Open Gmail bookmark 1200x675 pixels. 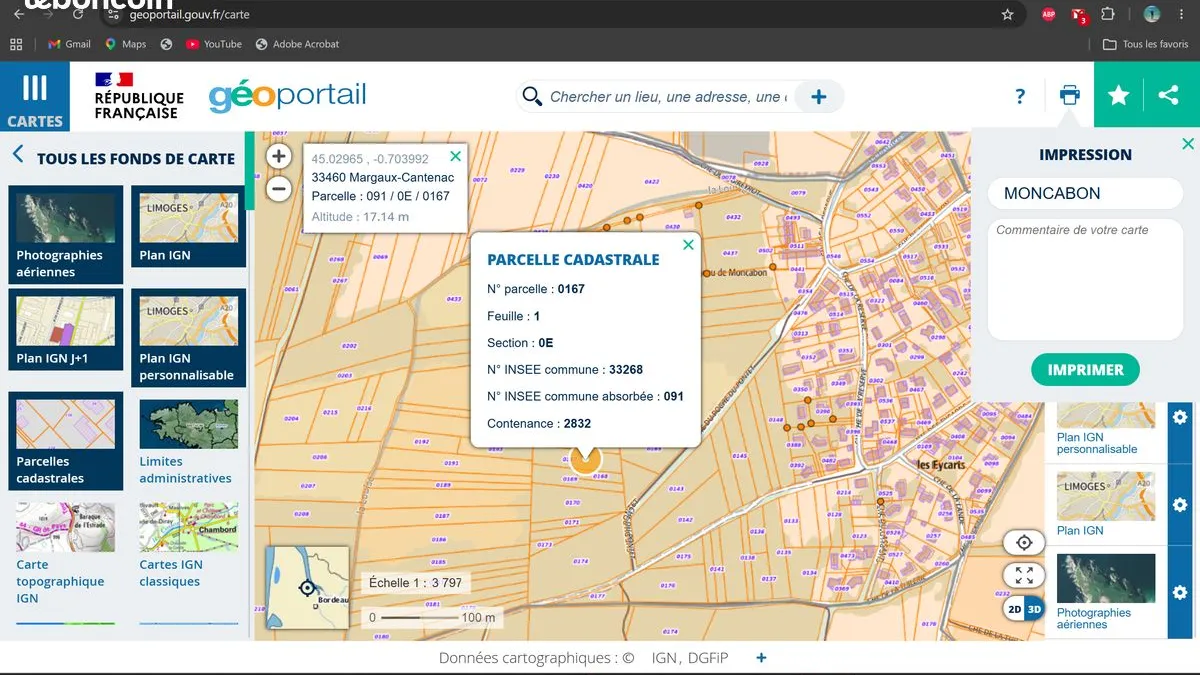[x=69, y=44]
